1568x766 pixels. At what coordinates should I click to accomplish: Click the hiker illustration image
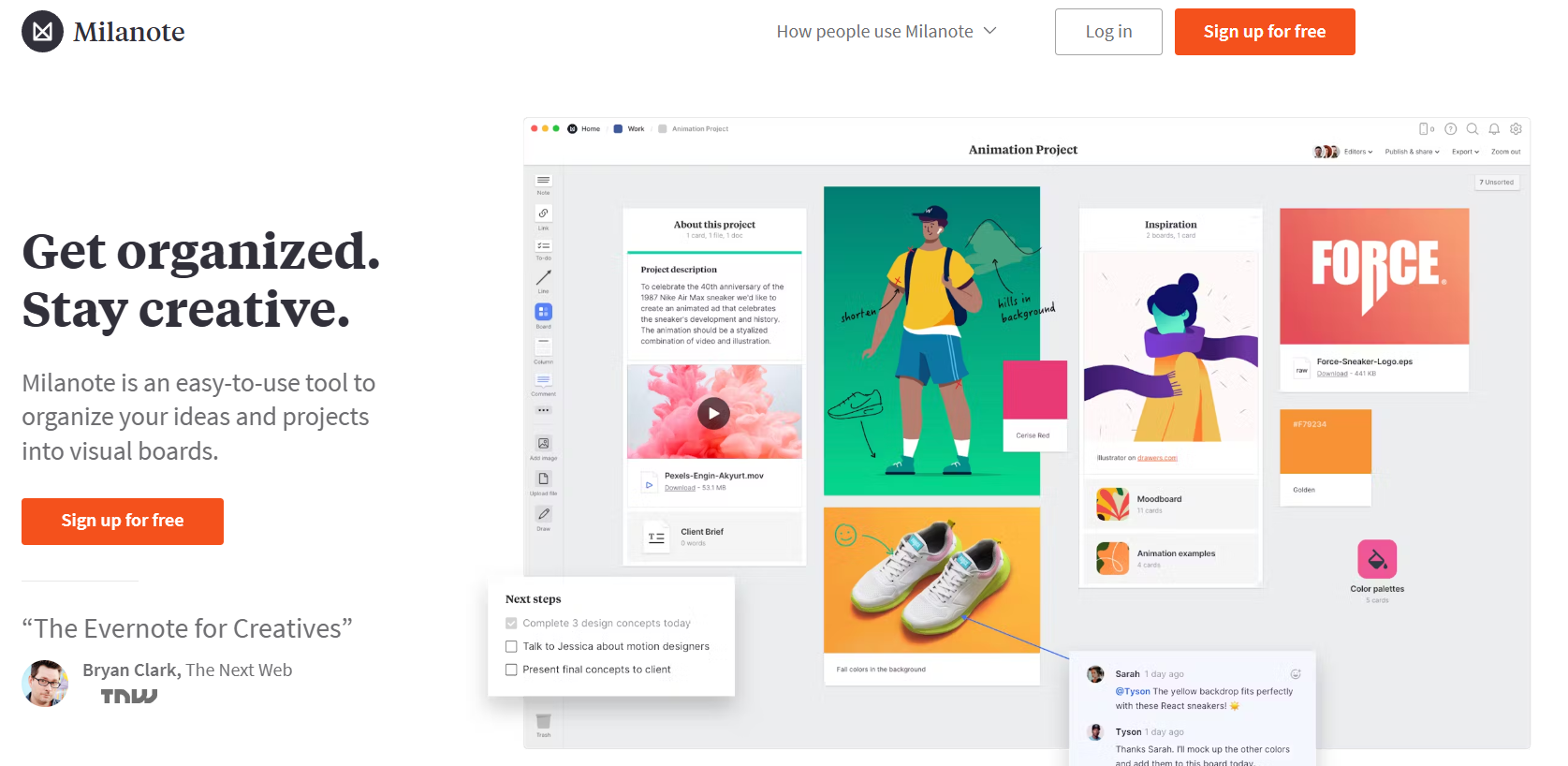[931, 341]
